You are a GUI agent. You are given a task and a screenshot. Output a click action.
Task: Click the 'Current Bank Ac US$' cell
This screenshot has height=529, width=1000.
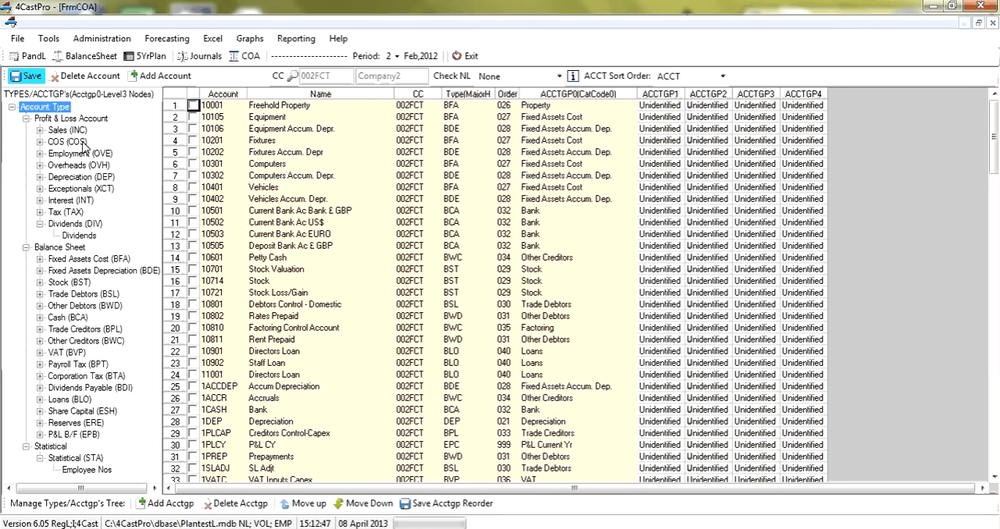pos(320,222)
